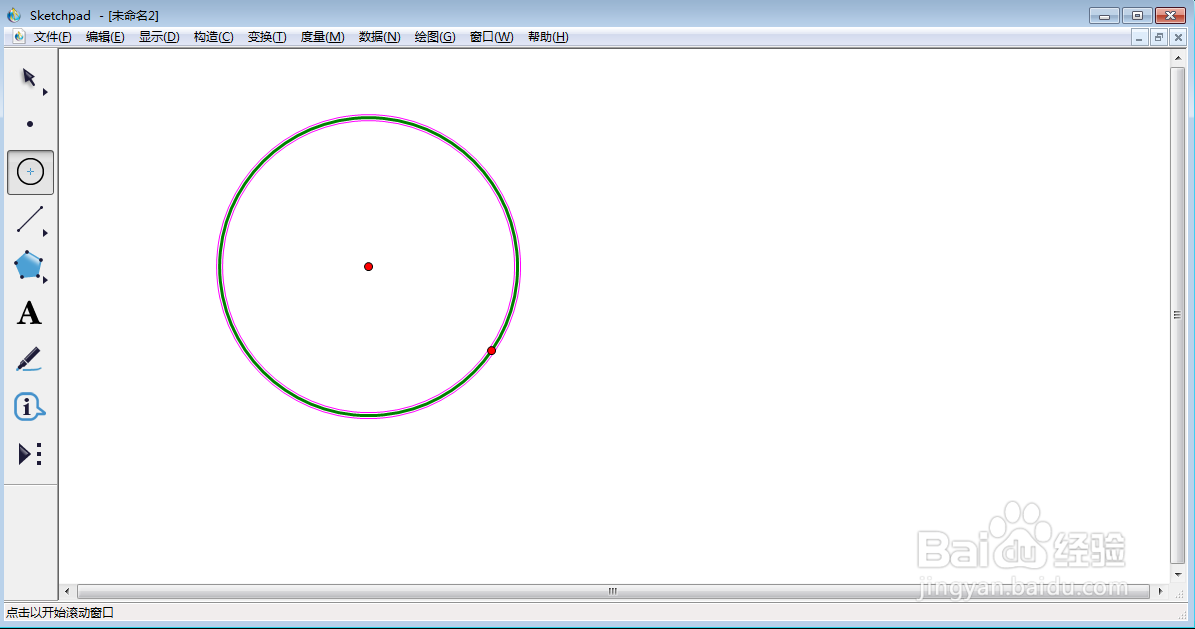
Task: Open the 文件(F) menu
Action: (x=53, y=37)
